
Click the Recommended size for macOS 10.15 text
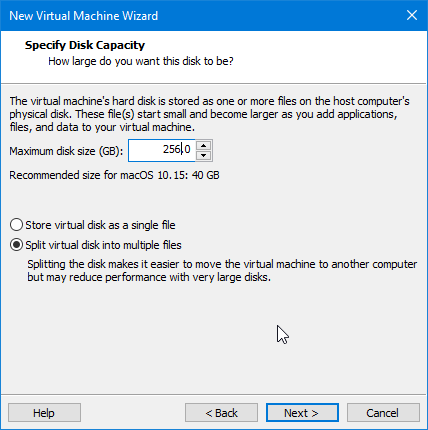coord(114,175)
